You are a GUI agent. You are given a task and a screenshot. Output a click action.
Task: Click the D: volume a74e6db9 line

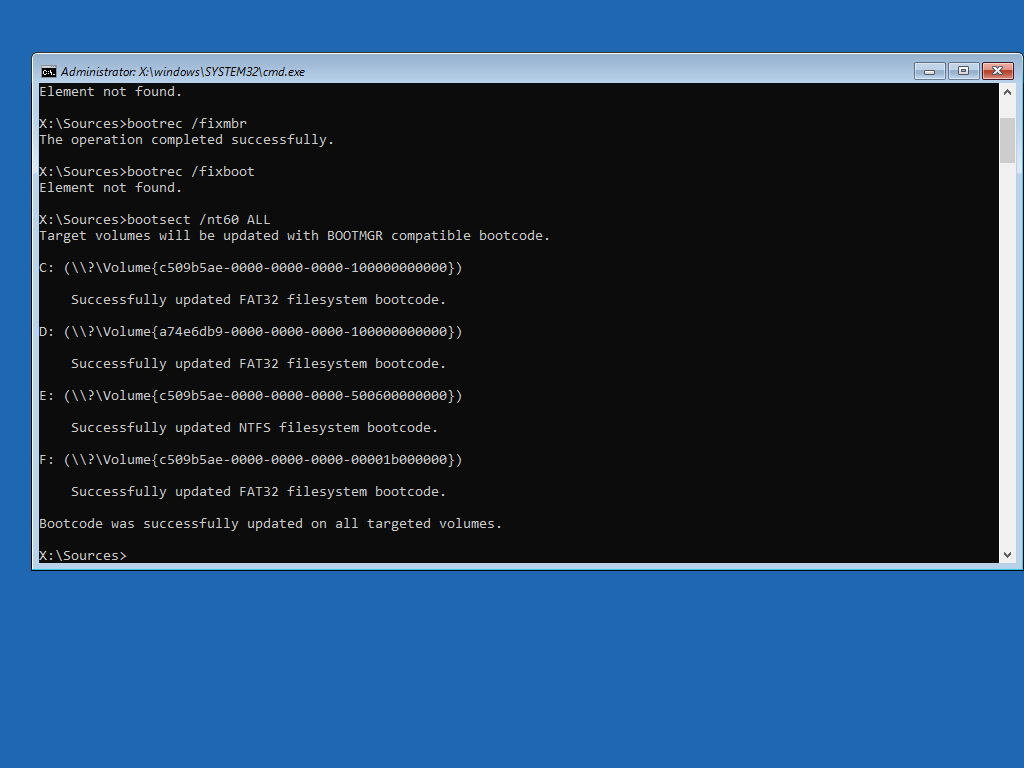tap(251, 332)
